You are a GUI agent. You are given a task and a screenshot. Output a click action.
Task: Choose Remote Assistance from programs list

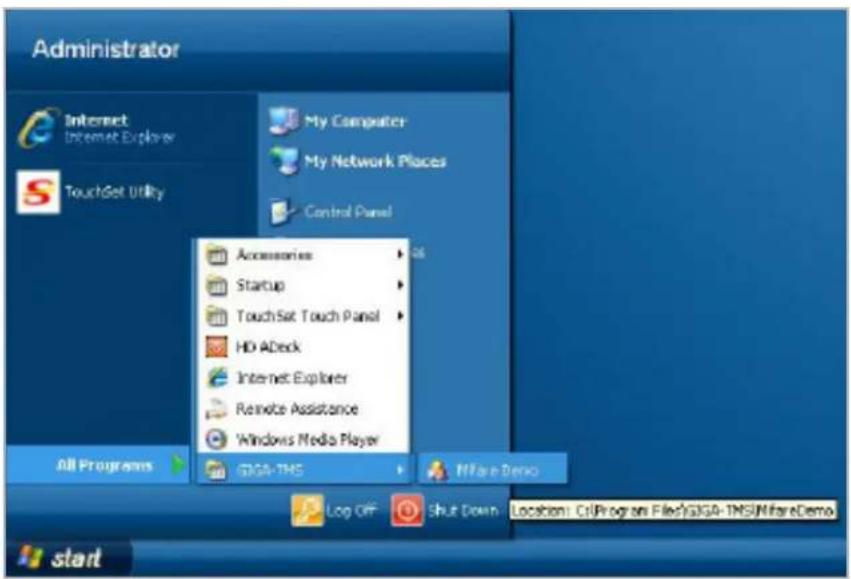point(303,409)
